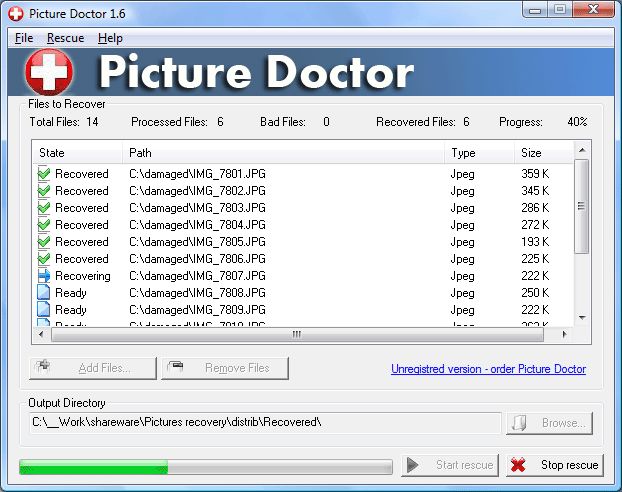Click the green checkmark icon for IMG_7806.JPG
The width and height of the screenshot is (622, 492).
coord(44,259)
